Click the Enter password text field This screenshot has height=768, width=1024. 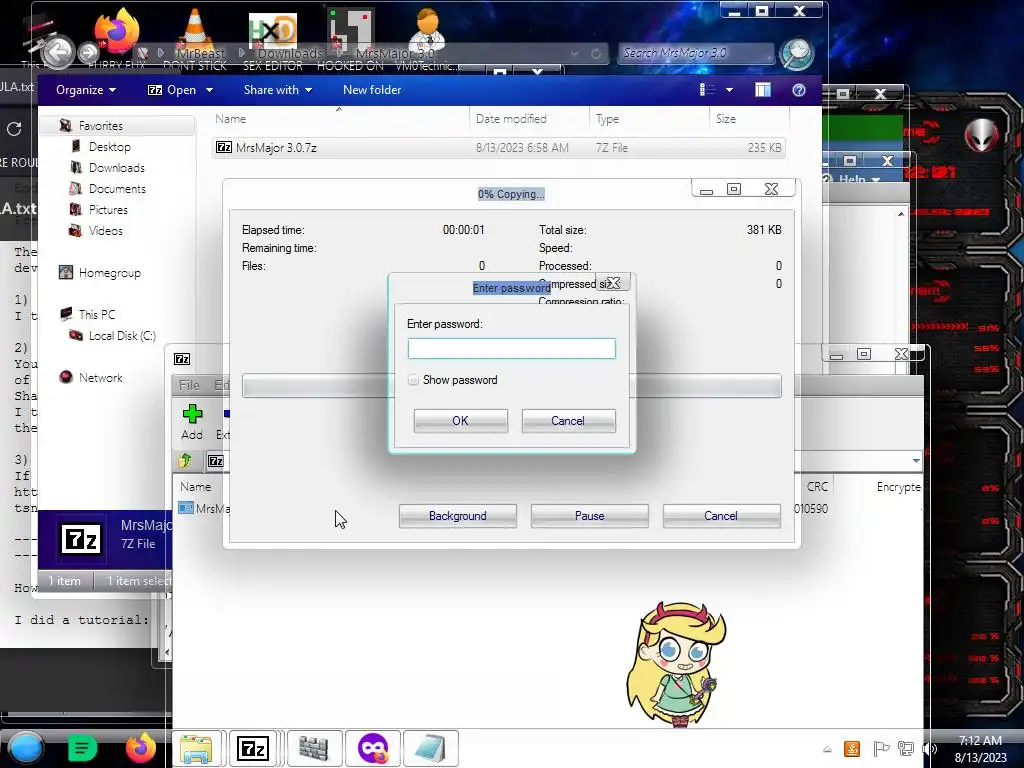pyautogui.click(x=511, y=348)
